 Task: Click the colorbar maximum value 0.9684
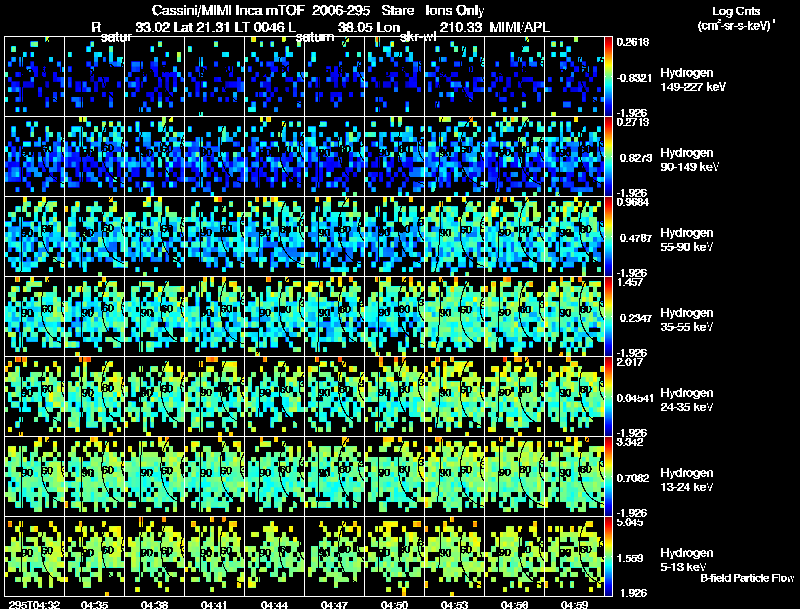tap(633, 202)
